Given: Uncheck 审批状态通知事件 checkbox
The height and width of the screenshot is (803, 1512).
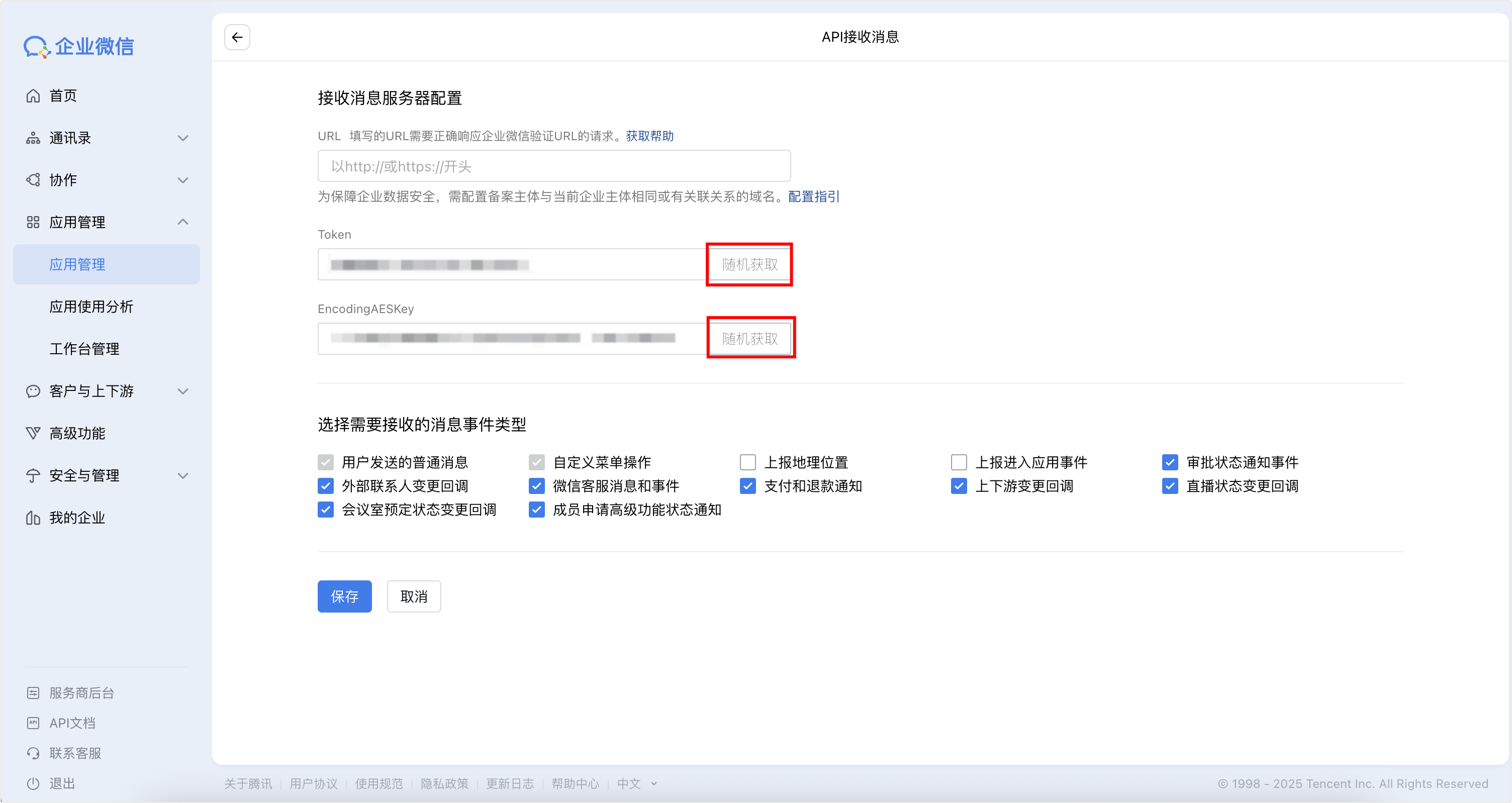Looking at the screenshot, I should tap(1170, 462).
